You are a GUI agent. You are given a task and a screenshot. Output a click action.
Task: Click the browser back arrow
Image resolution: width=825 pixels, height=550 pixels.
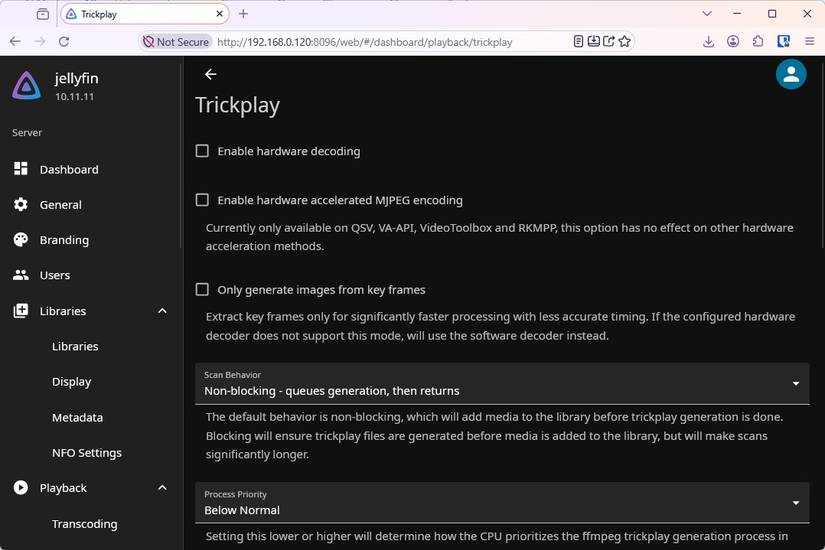pos(15,42)
